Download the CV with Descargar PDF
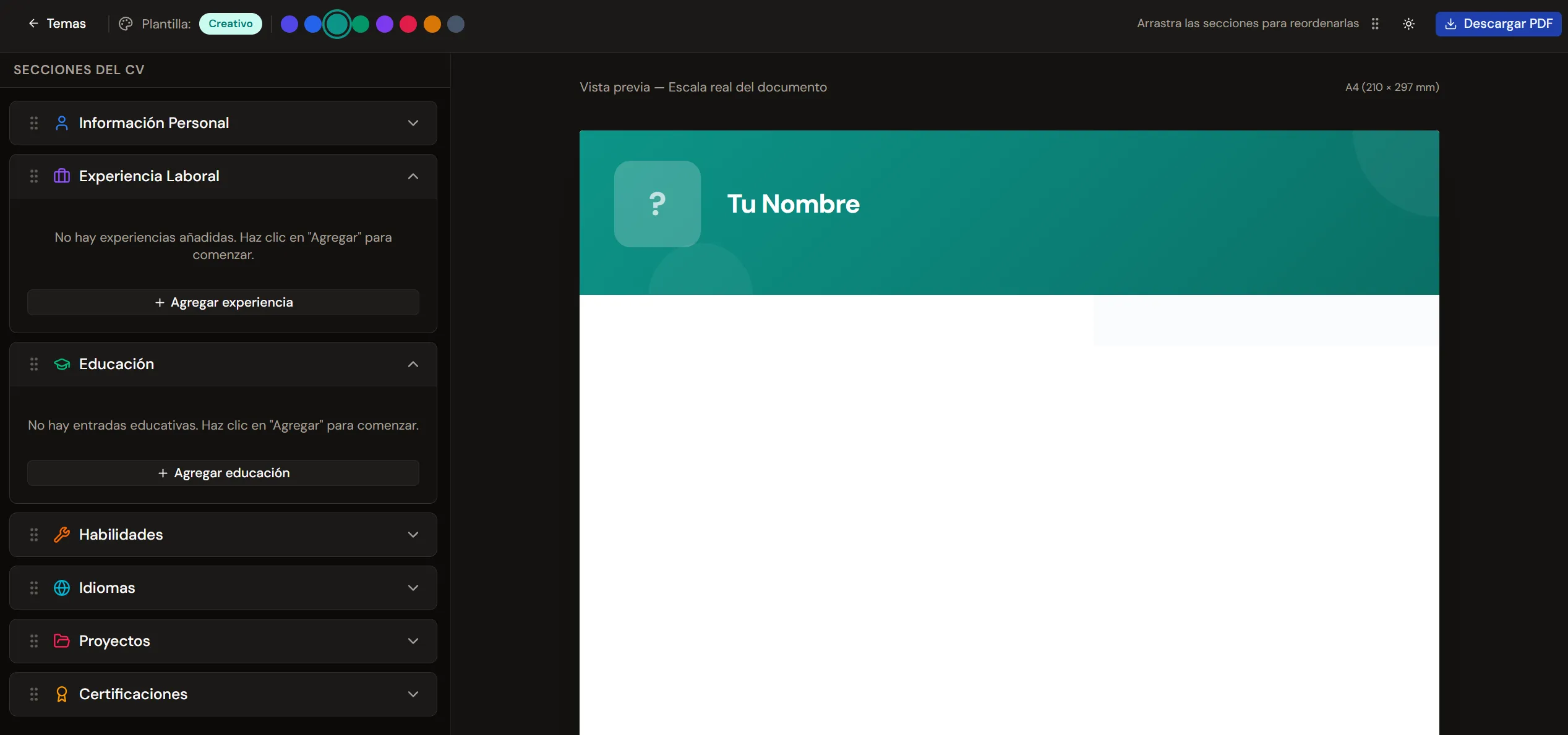1568x735 pixels. tap(1497, 23)
